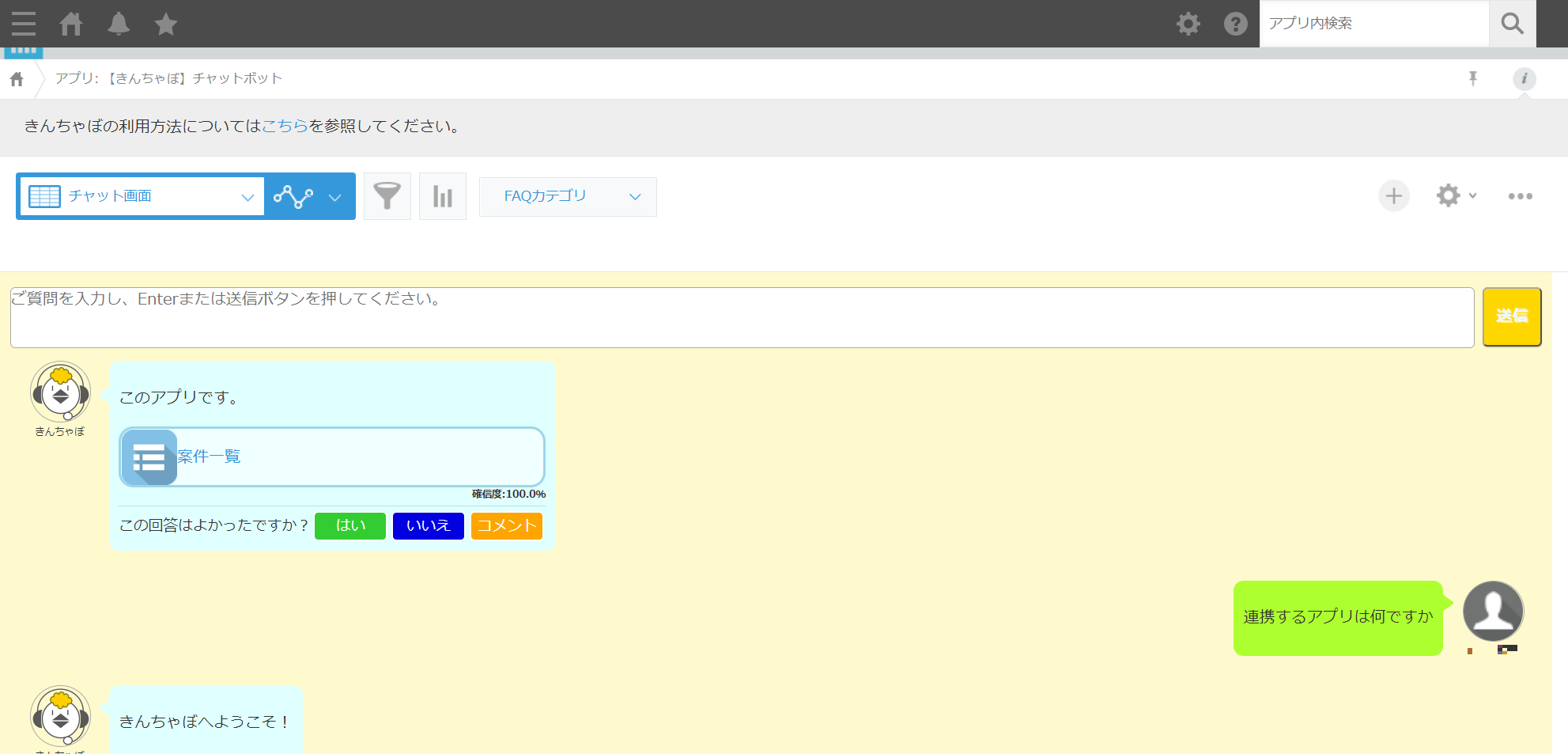Open the bar chart aggregation icon
The width and height of the screenshot is (1568, 754).
click(443, 196)
